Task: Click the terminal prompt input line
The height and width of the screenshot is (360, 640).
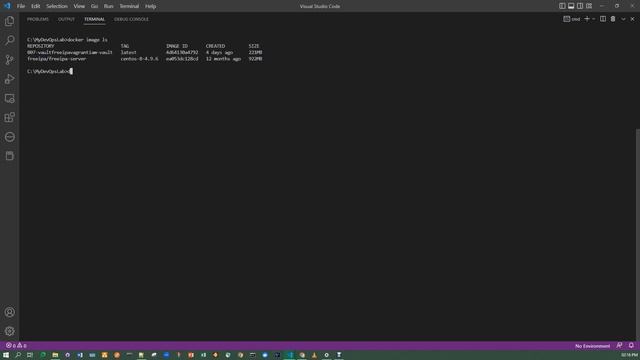Action: [x=49, y=71]
